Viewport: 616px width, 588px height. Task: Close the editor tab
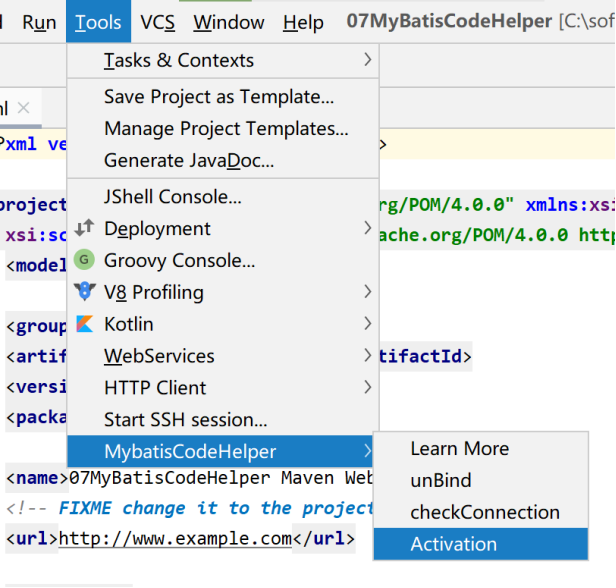24,108
